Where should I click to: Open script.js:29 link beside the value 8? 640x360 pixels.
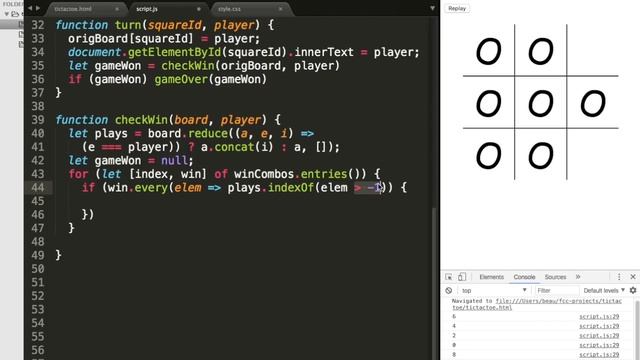[x=599, y=354]
